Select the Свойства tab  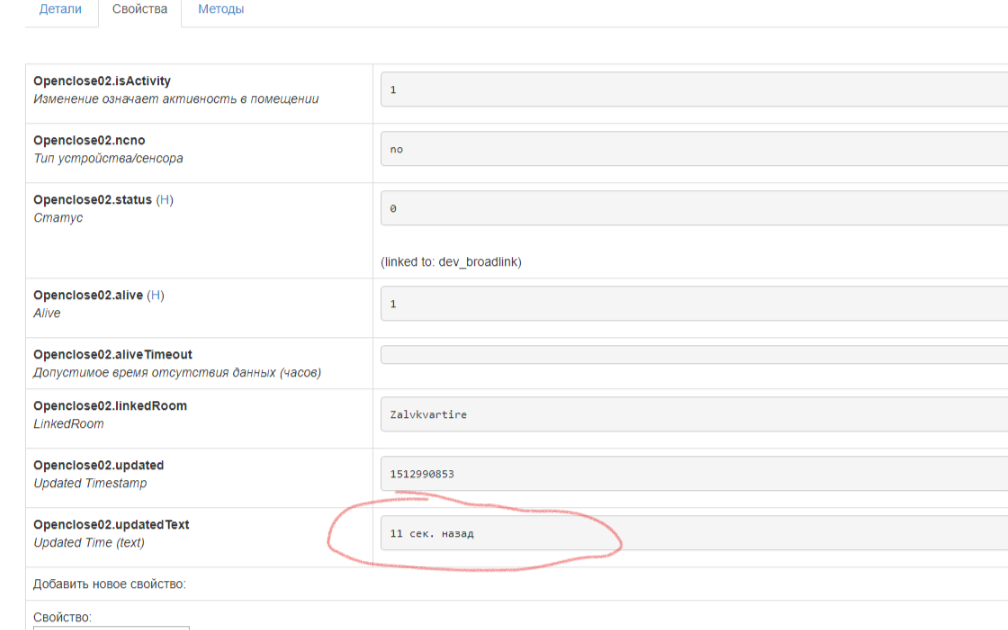coord(140,9)
